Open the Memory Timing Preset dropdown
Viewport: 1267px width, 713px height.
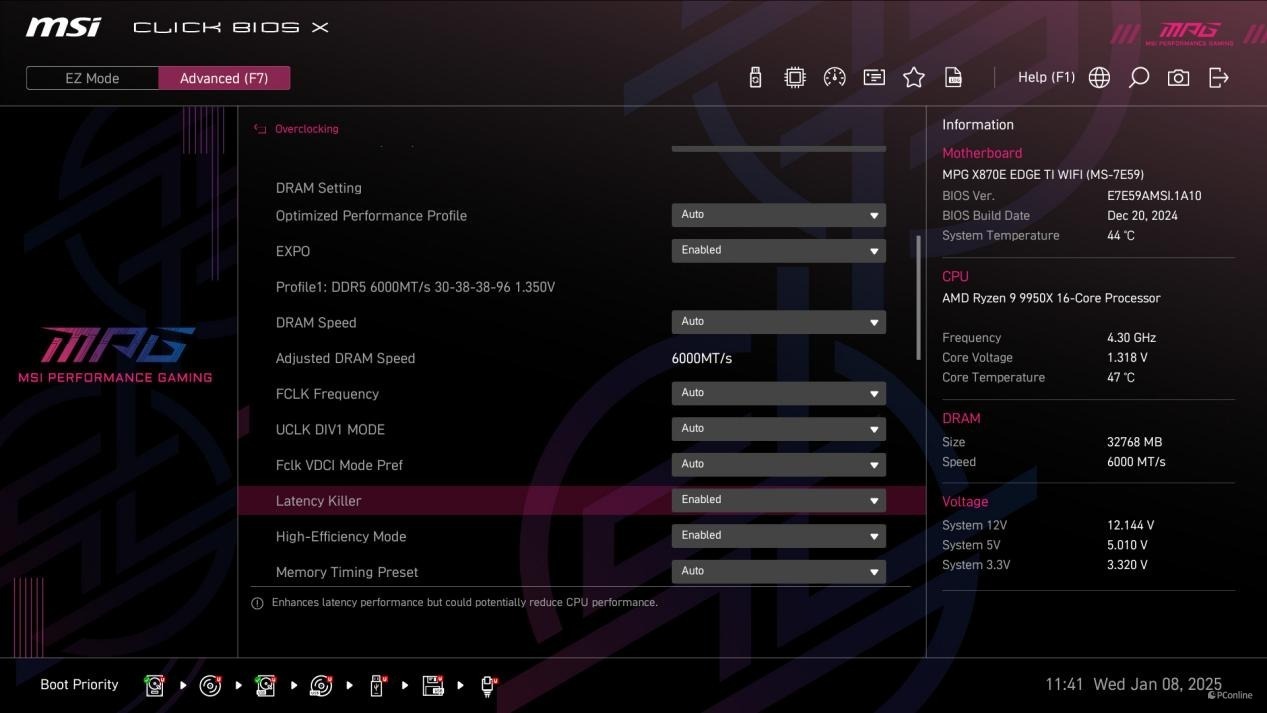pyautogui.click(x=778, y=571)
